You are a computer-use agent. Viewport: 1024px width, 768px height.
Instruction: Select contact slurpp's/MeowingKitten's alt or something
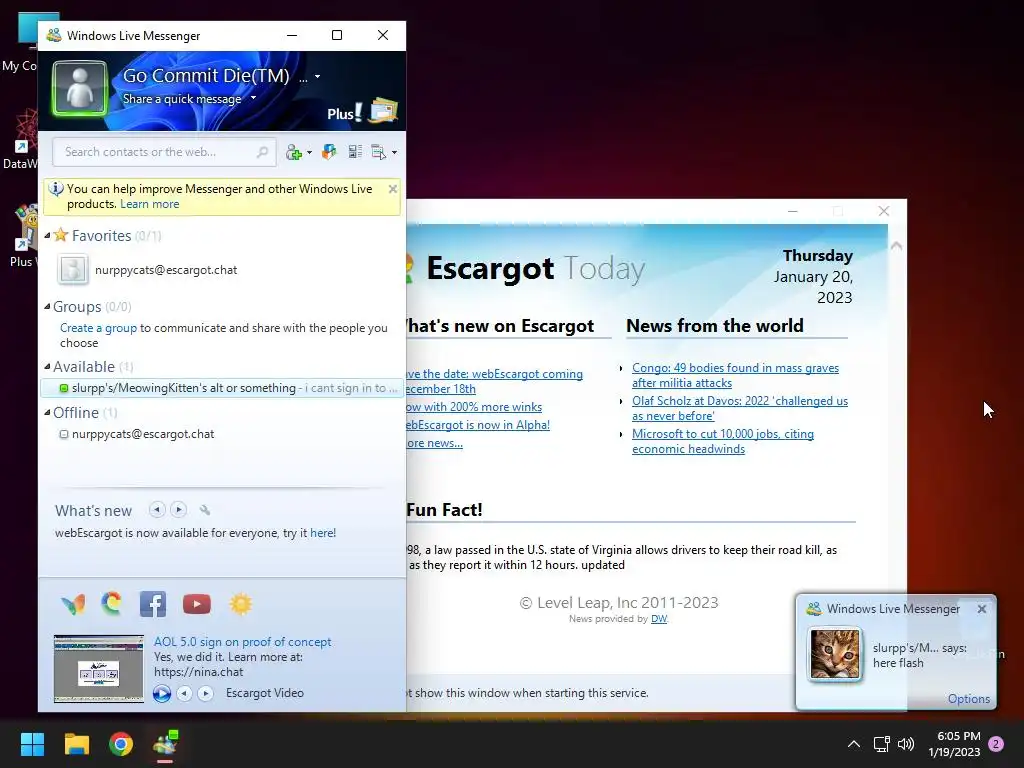click(222, 388)
